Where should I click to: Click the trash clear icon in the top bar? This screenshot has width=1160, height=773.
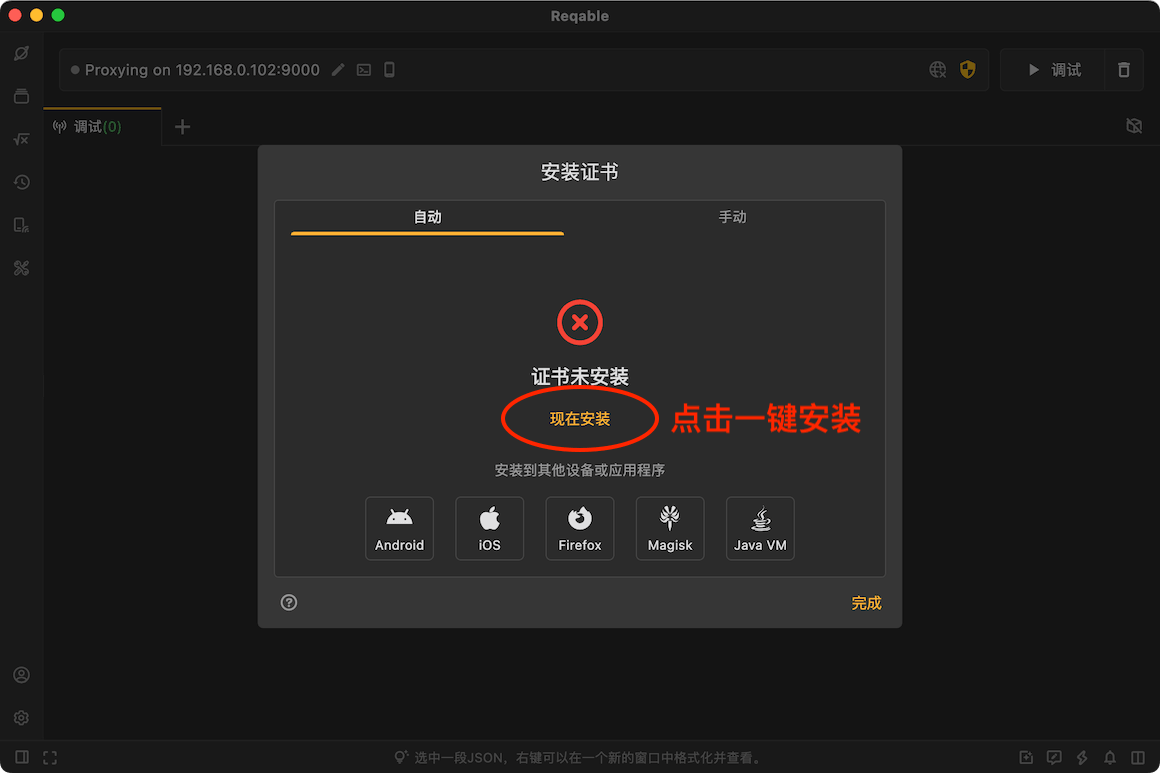tap(1124, 70)
